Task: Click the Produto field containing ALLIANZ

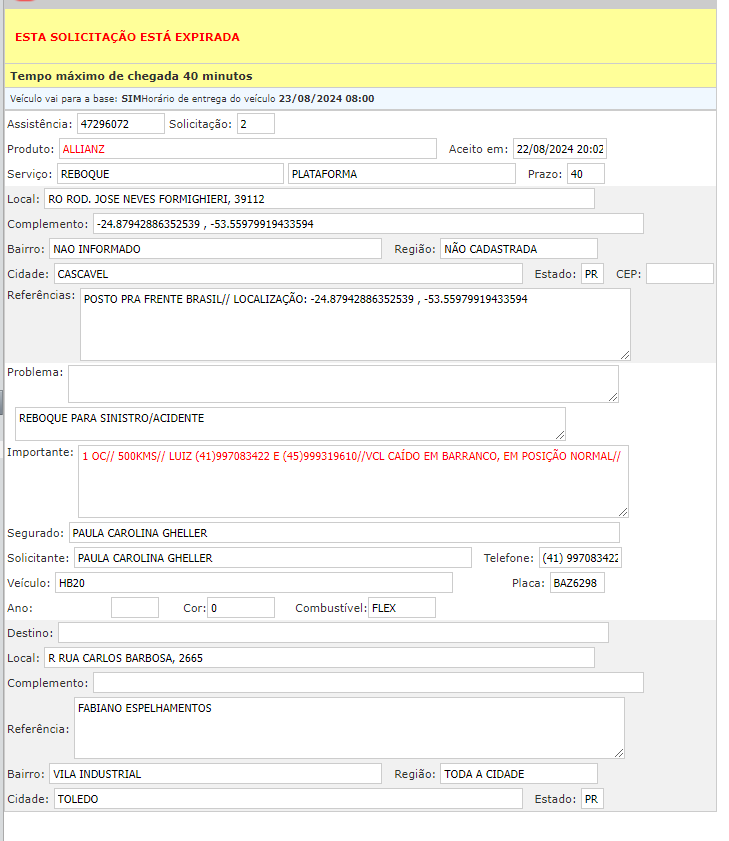Action: pyautogui.click(x=247, y=149)
